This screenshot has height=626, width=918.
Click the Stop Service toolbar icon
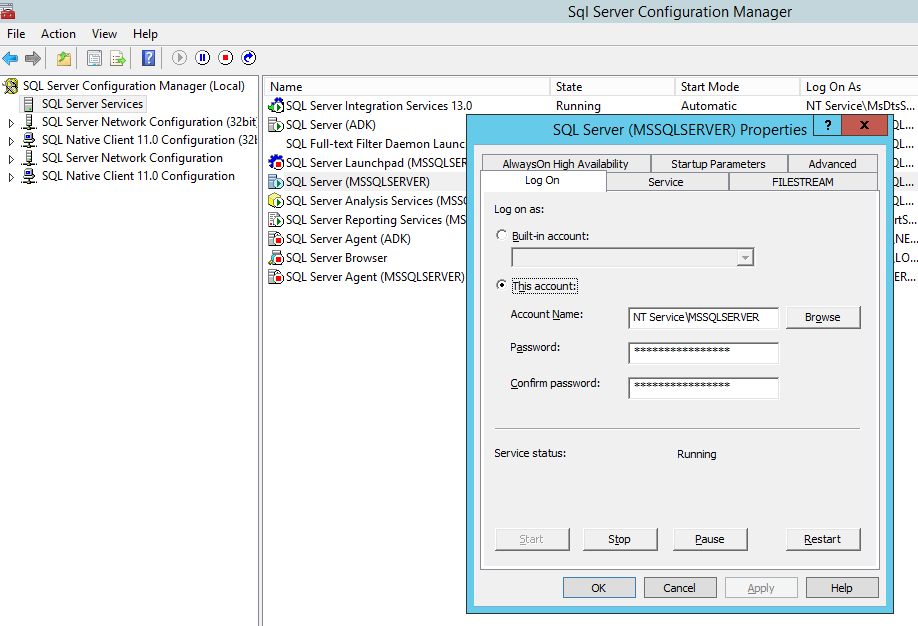(225, 57)
